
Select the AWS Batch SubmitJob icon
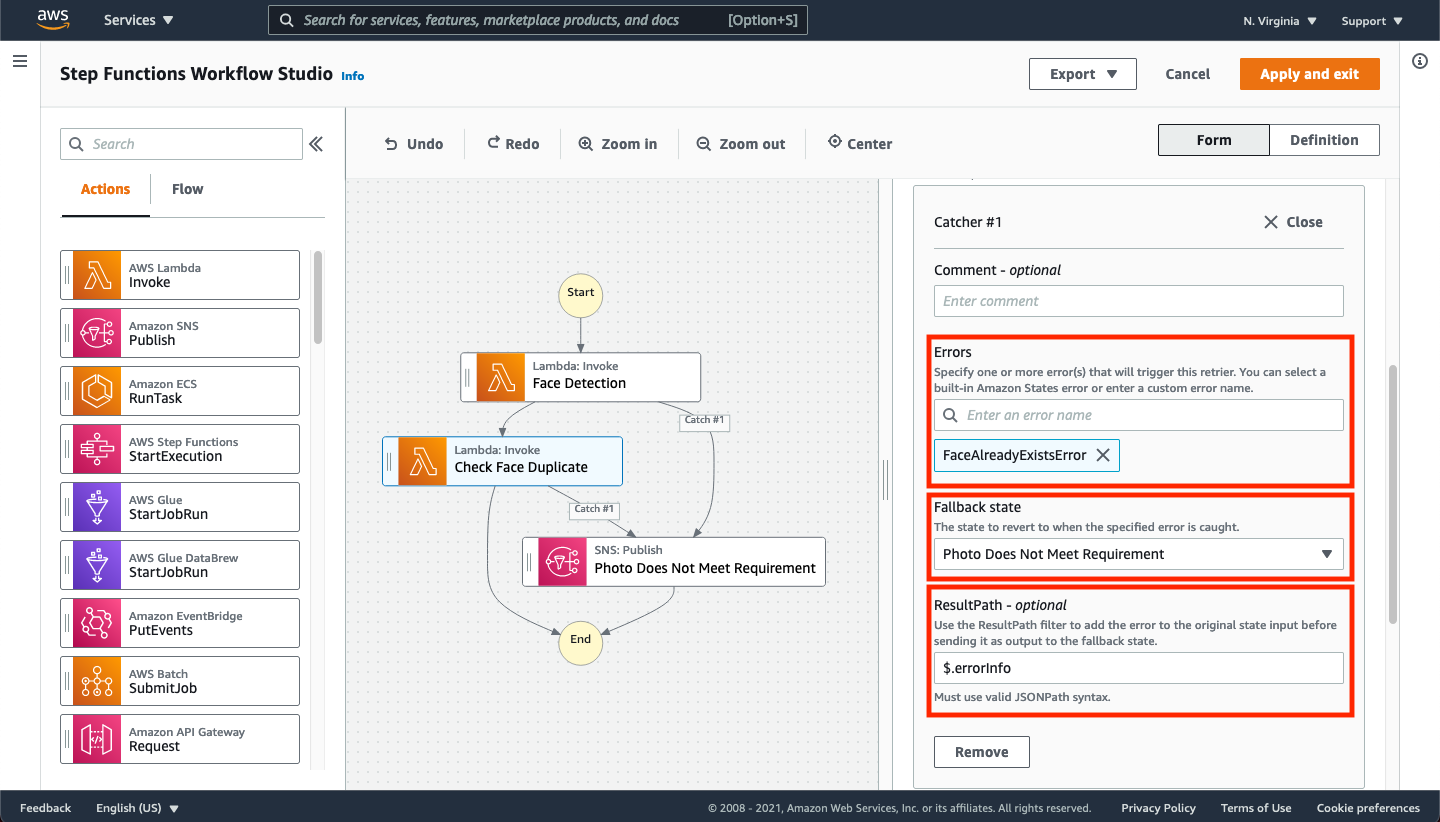(97, 681)
